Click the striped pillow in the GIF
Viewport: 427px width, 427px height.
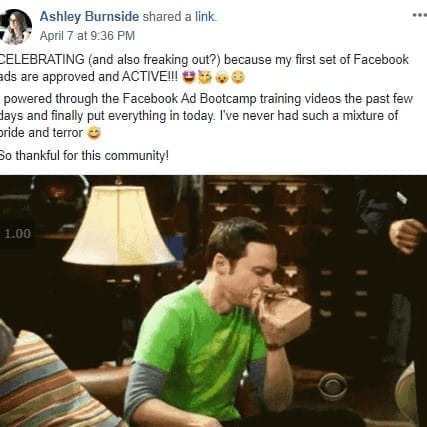point(47,380)
